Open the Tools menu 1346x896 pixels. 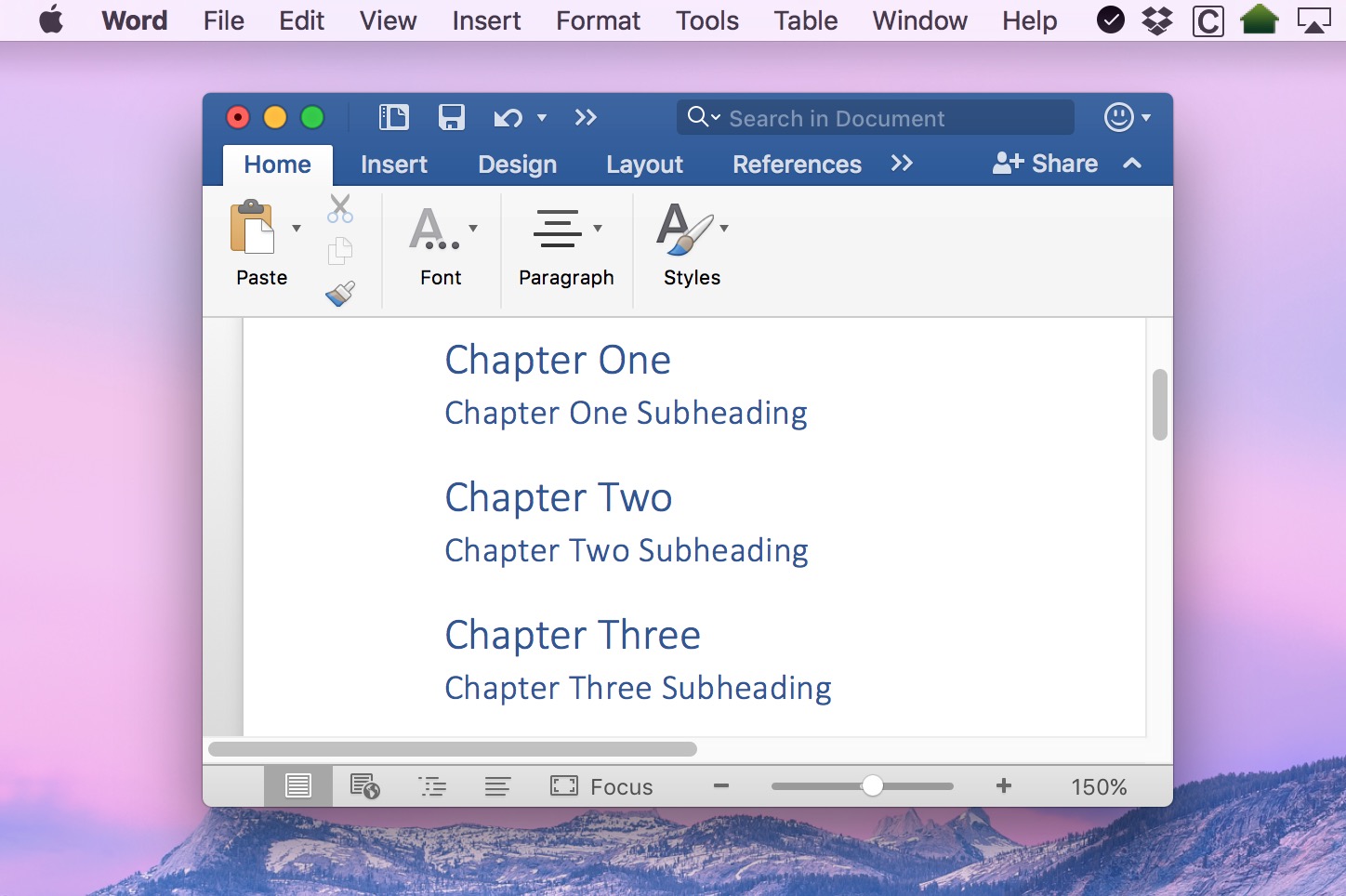point(707,20)
